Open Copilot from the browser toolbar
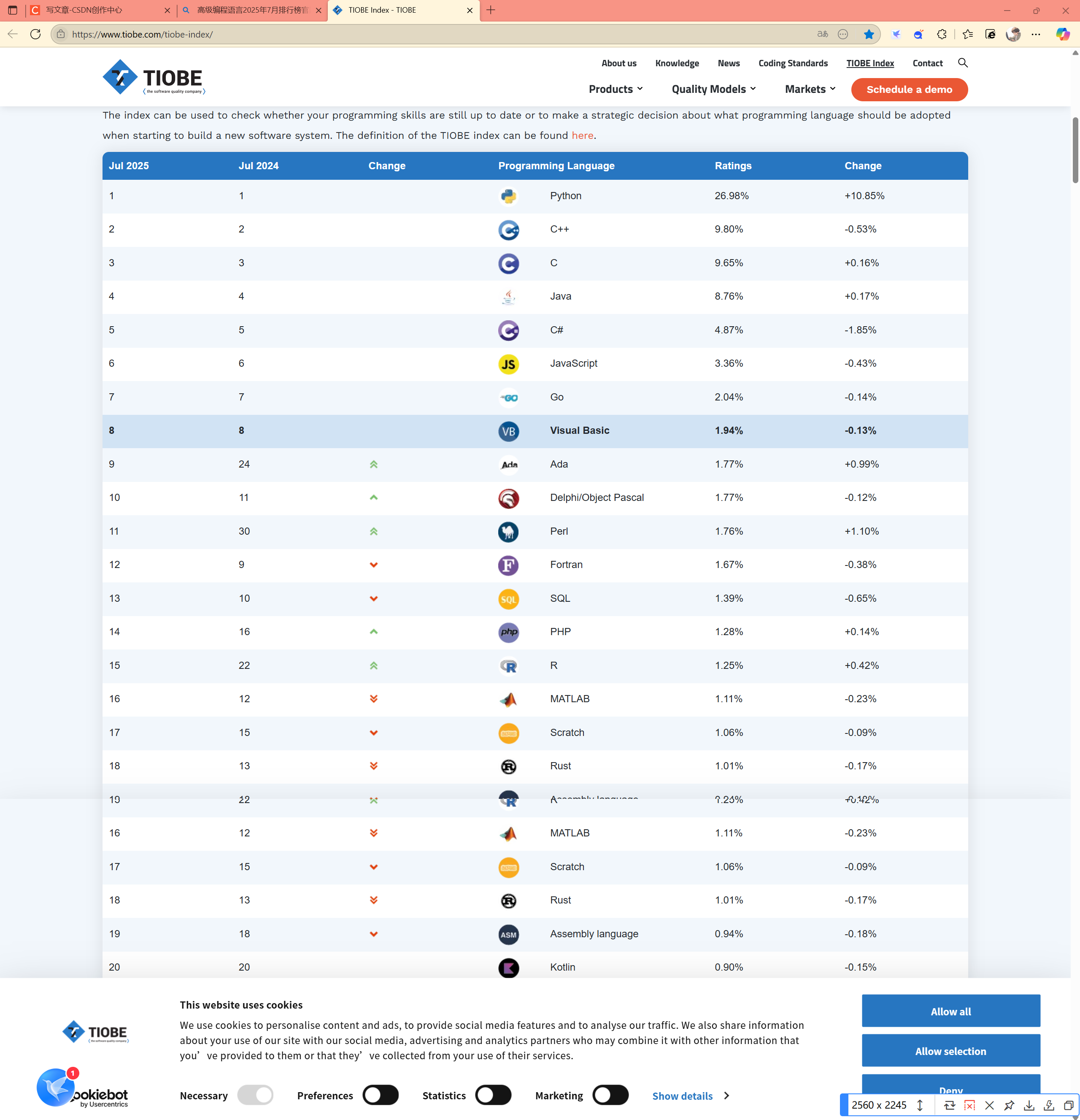Image resolution: width=1080 pixels, height=1120 pixels. click(1062, 34)
